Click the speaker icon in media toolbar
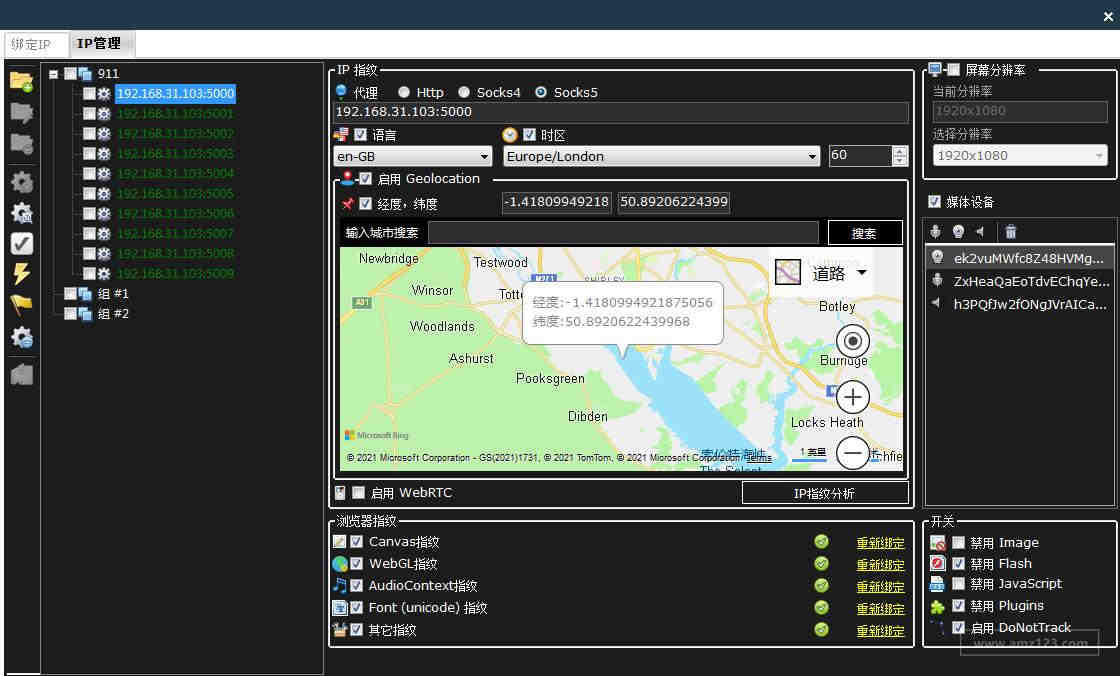Viewport: 1120px width, 676px height. [x=981, y=232]
